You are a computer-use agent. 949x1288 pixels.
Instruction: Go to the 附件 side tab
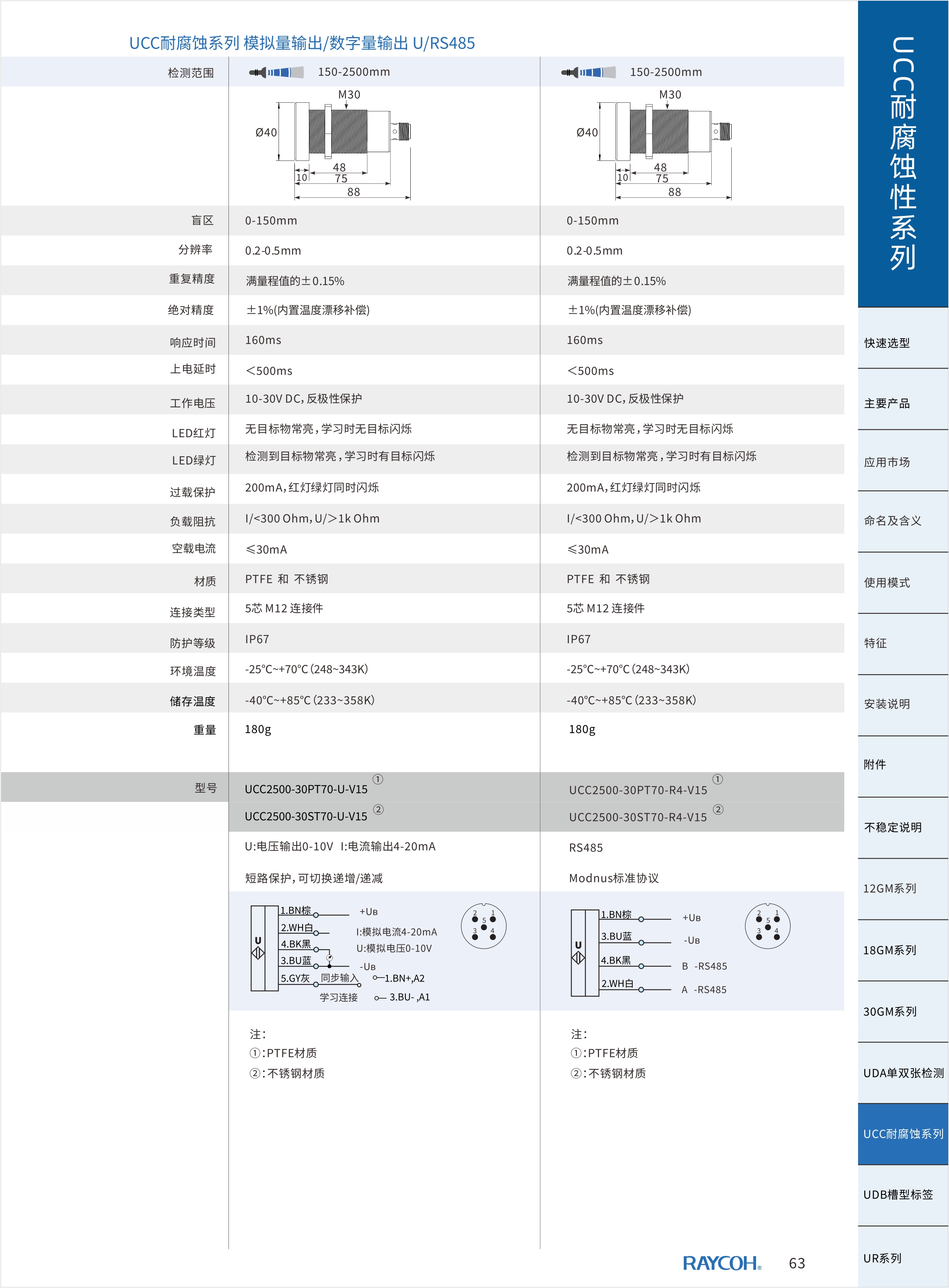pos(902,767)
